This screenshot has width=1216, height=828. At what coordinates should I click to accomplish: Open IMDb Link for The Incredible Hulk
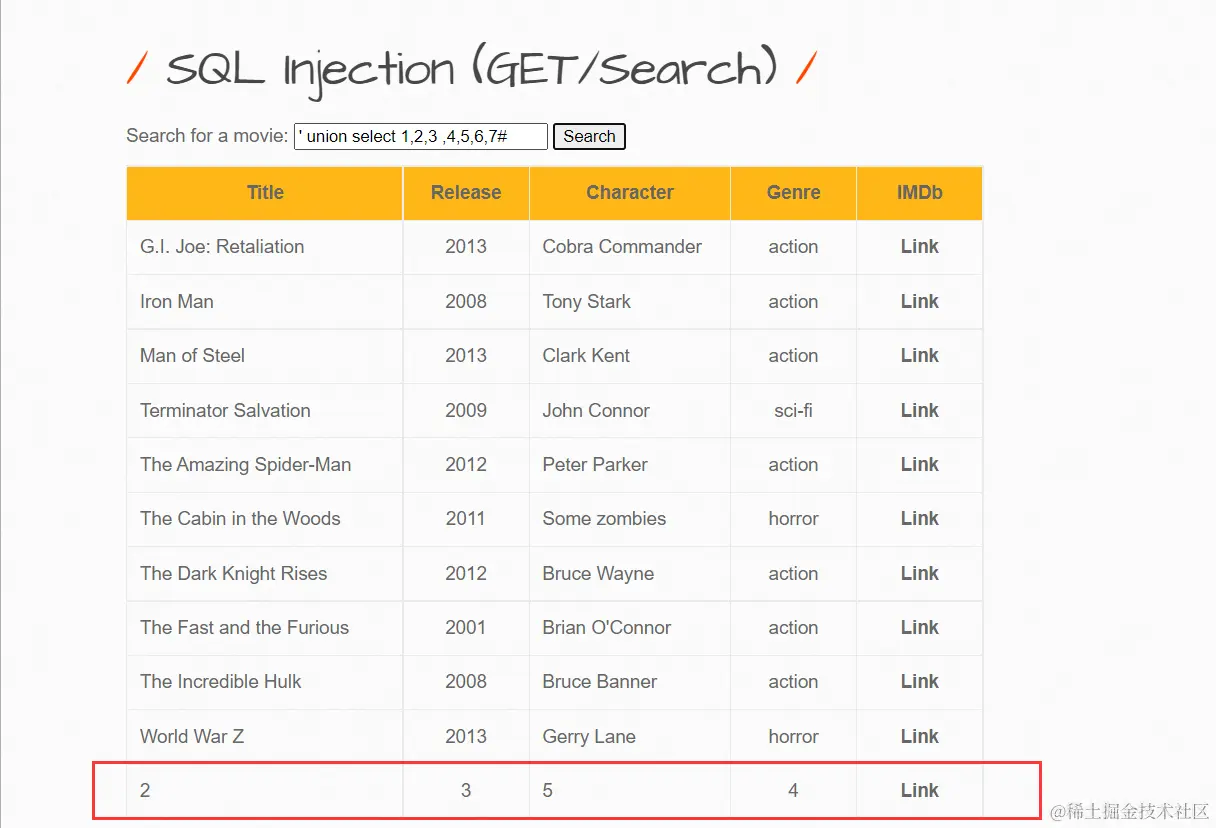(x=919, y=682)
